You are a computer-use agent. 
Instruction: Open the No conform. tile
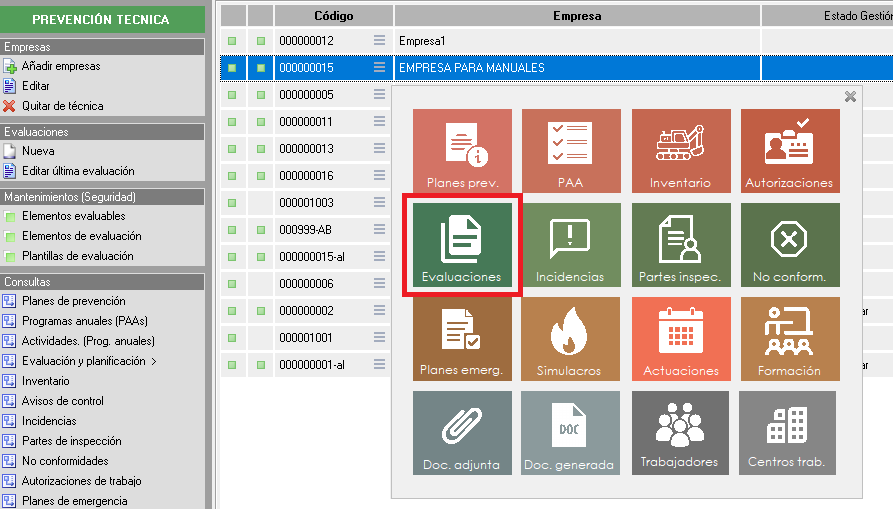pyautogui.click(x=789, y=246)
